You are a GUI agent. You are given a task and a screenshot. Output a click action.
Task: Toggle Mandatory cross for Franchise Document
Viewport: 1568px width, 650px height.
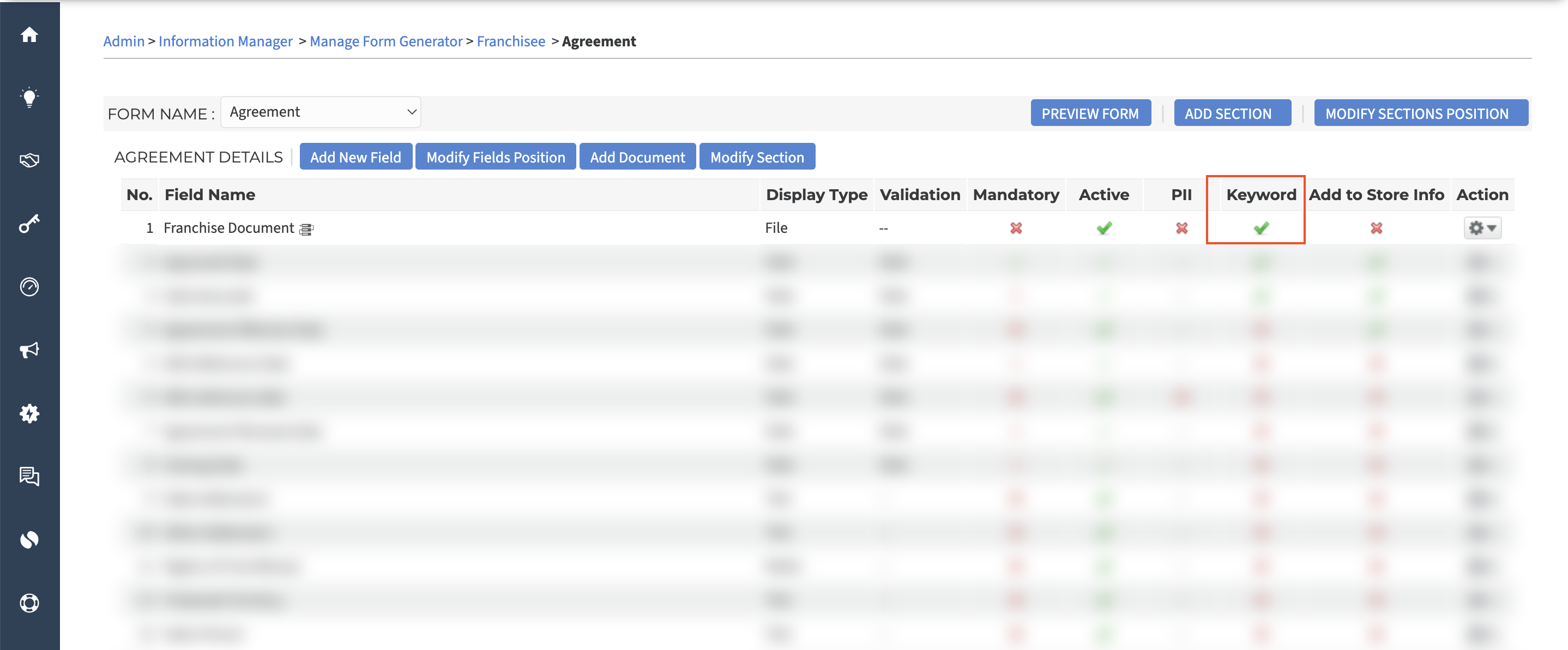(x=1016, y=228)
